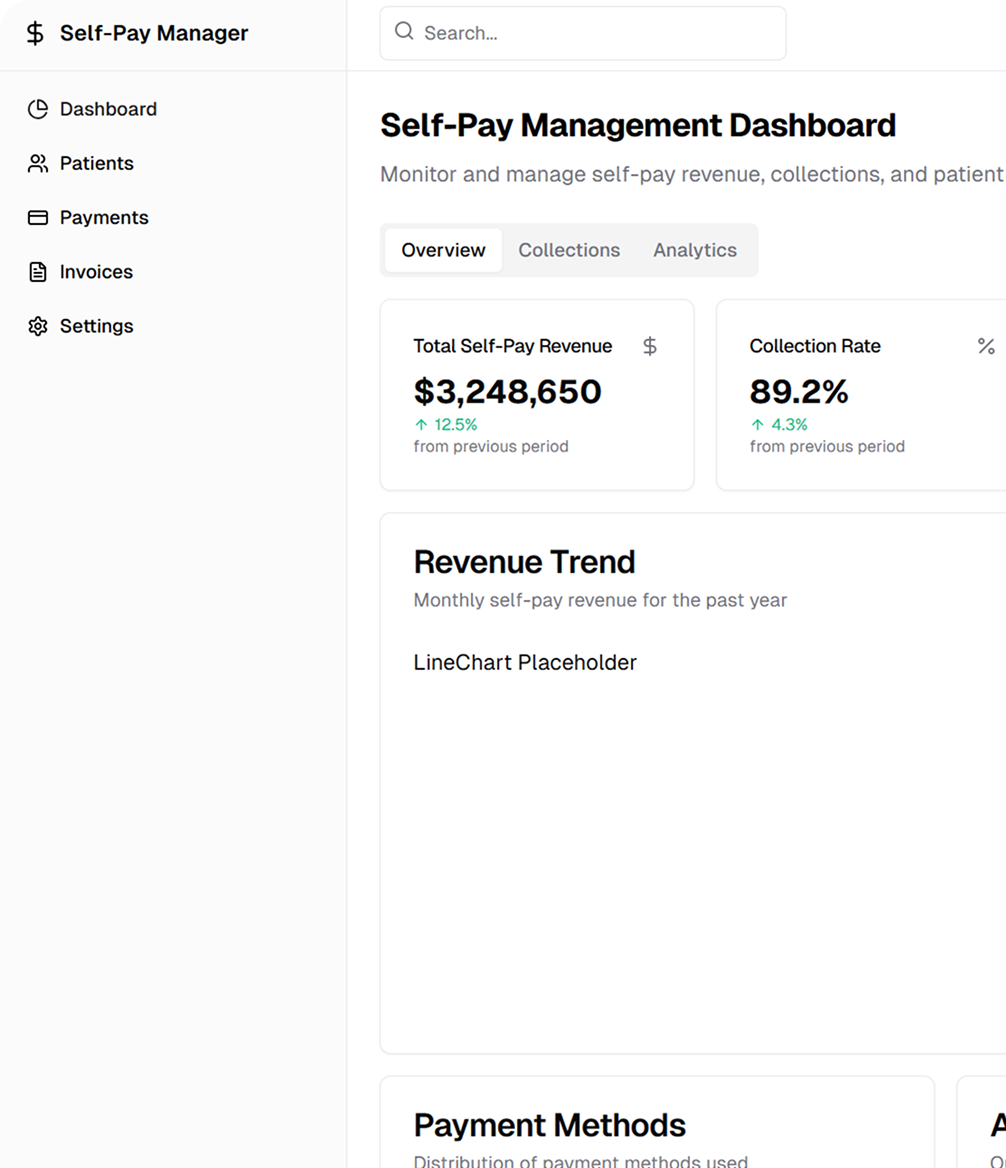Click percent icon in Collection Rate card
The width and height of the screenshot is (1006, 1168).
986,346
